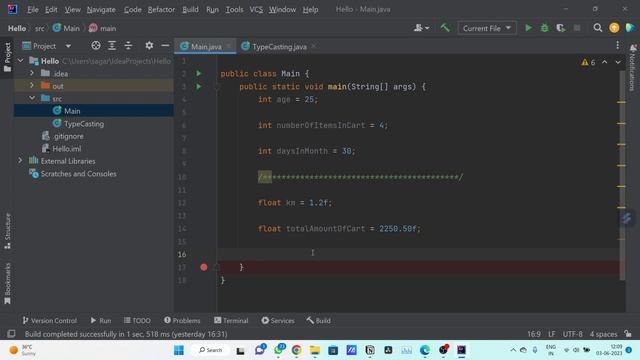Collapse the src folder
Image resolution: width=640 pixels, height=360 pixels.
[x=32, y=98]
